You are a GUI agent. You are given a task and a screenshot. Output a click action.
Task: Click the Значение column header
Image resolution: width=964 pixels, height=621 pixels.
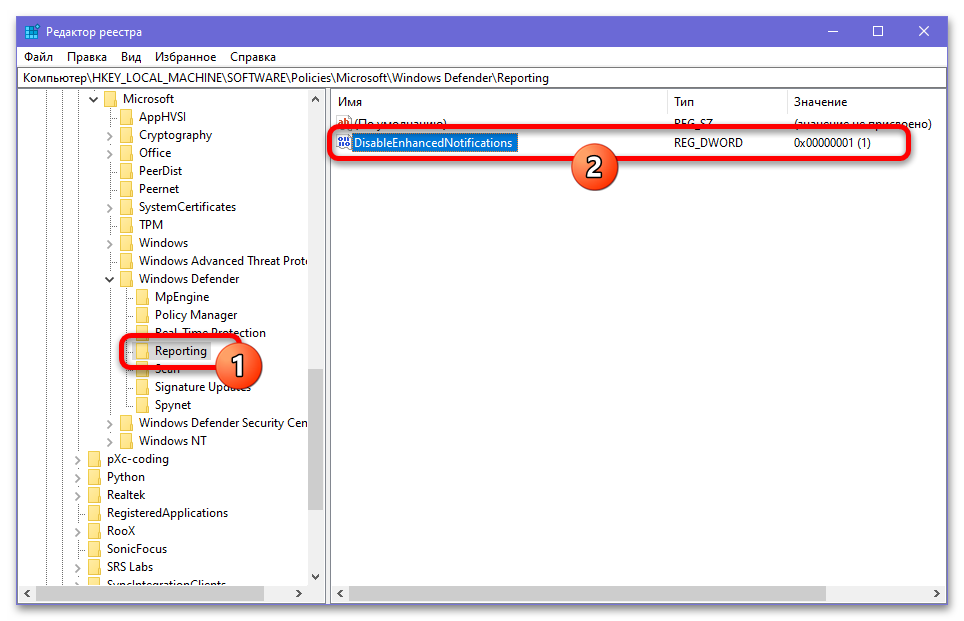[x=866, y=102]
